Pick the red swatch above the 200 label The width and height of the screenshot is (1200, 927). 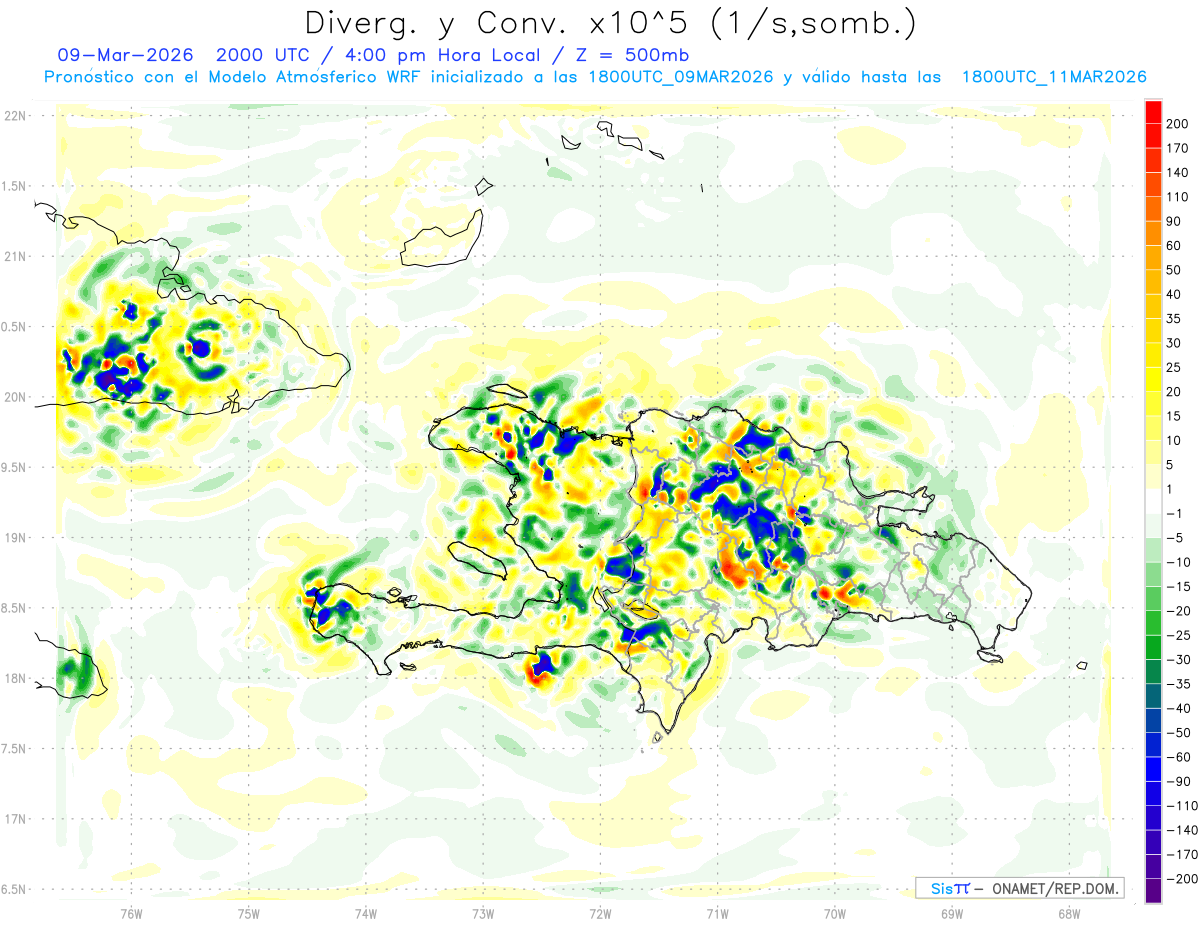[x=1153, y=112]
